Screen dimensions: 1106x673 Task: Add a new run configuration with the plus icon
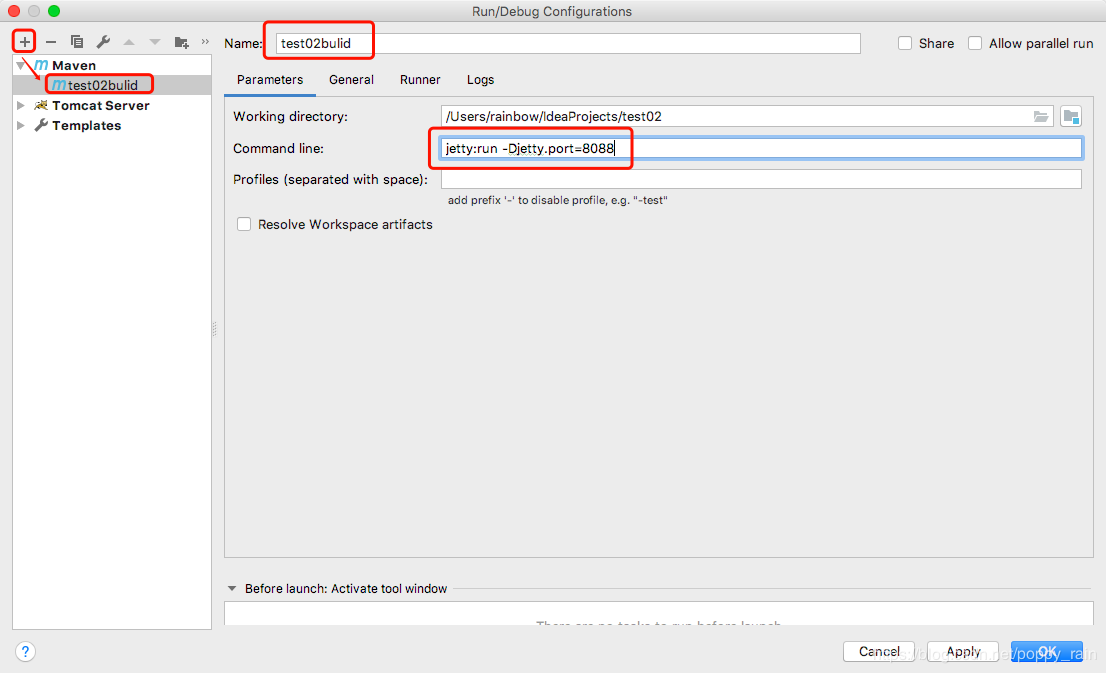[x=25, y=42]
